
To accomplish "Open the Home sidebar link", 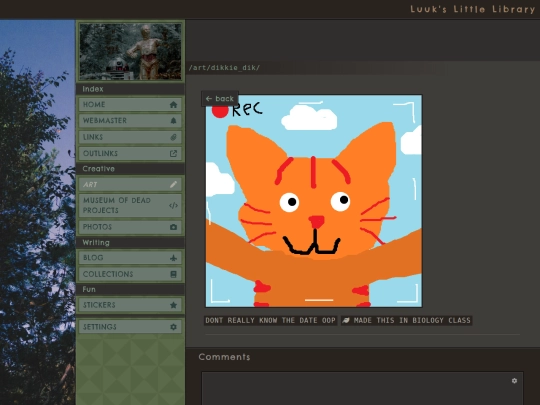I will click(x=130, y=104).
